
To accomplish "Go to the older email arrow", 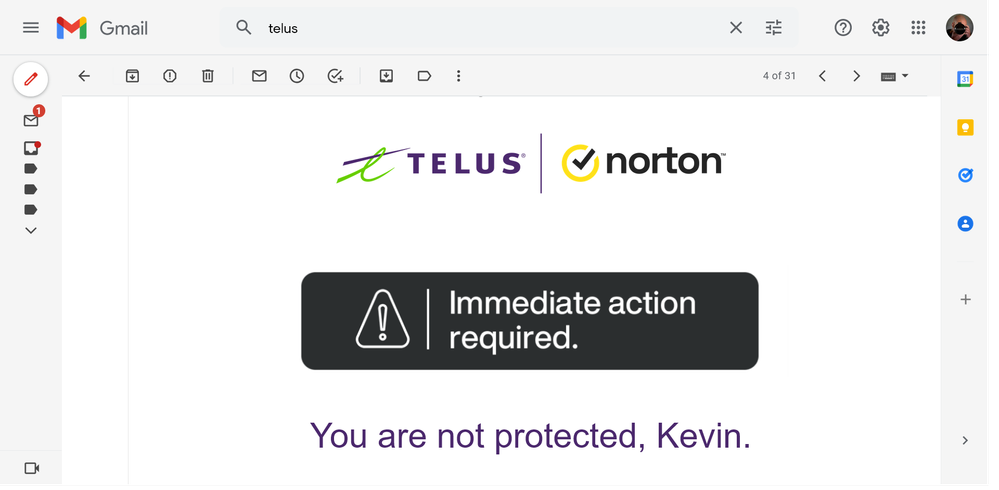I will coord(856,76).
